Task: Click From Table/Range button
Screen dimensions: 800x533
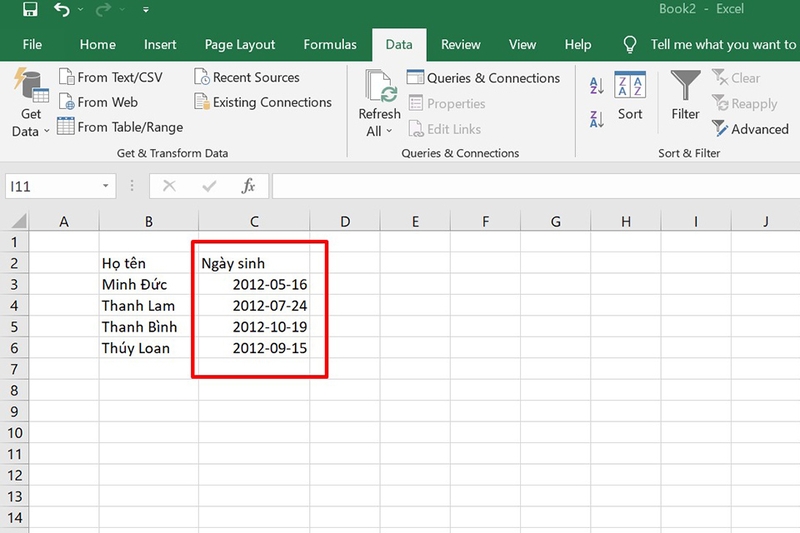Action: tap(120, 126)
